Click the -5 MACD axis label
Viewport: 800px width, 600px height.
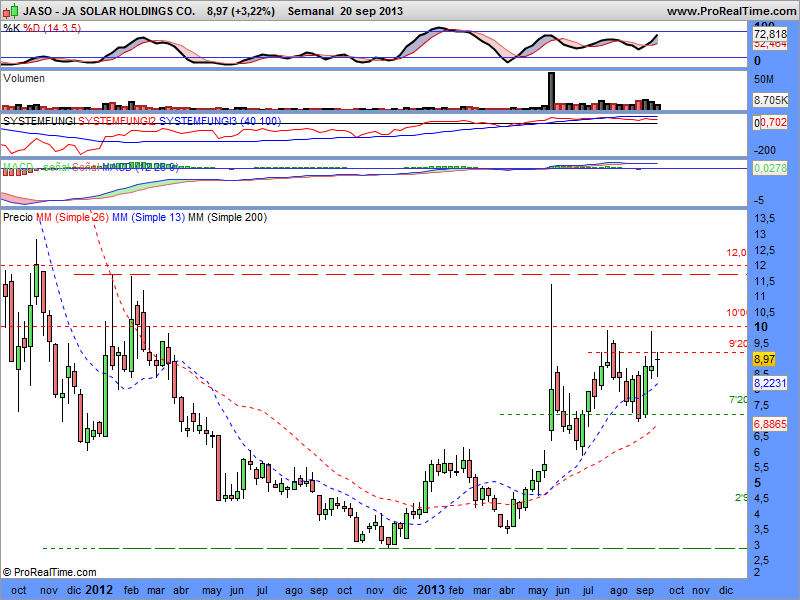coord(759,200)
